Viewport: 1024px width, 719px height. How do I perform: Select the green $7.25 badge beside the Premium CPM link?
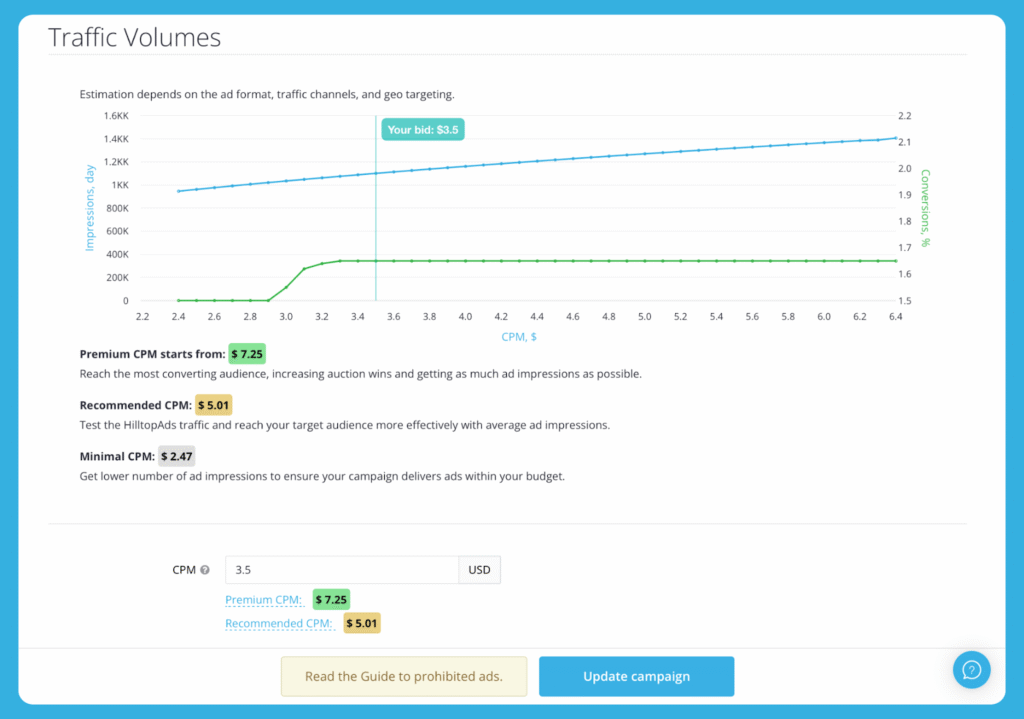[331, 600]
